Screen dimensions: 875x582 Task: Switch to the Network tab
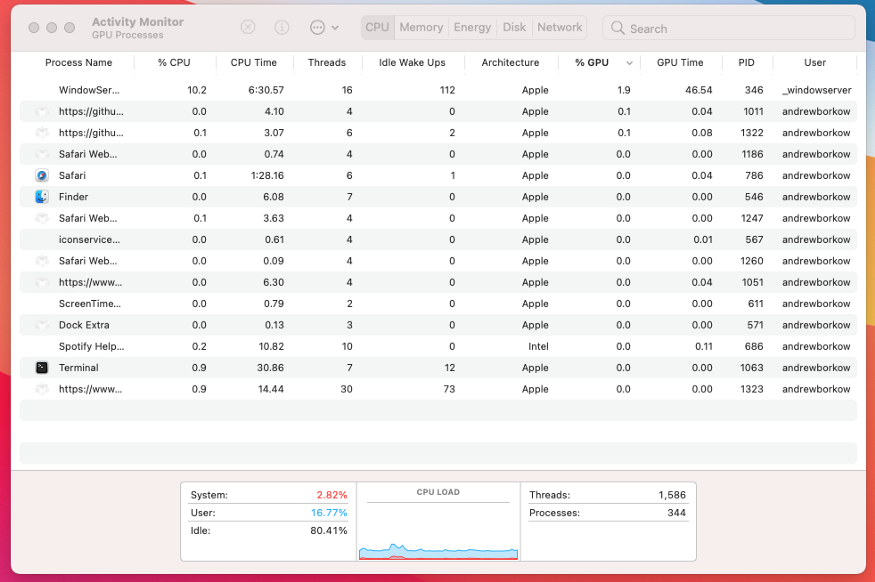(560, 27)
